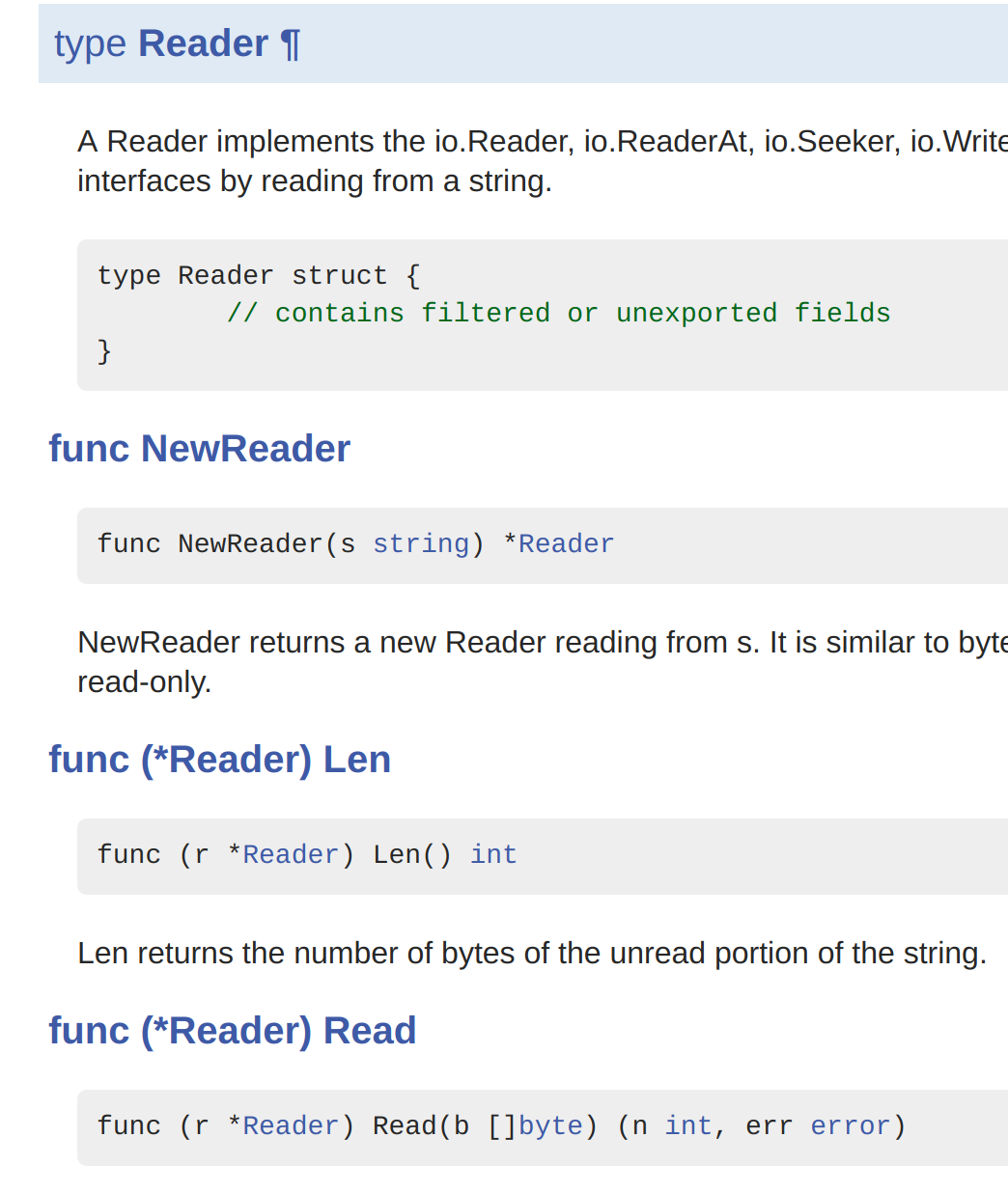Click the type Reader header bar

tap(523, 43)
